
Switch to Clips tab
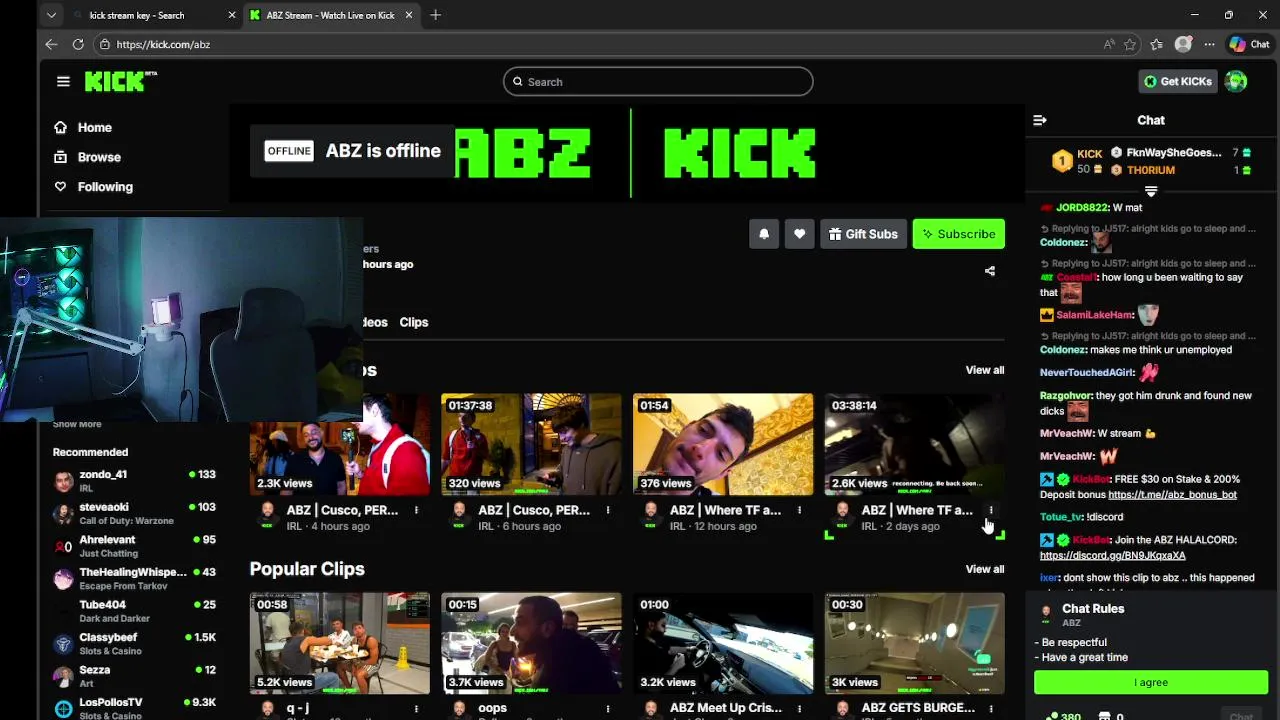coord(413,322)
